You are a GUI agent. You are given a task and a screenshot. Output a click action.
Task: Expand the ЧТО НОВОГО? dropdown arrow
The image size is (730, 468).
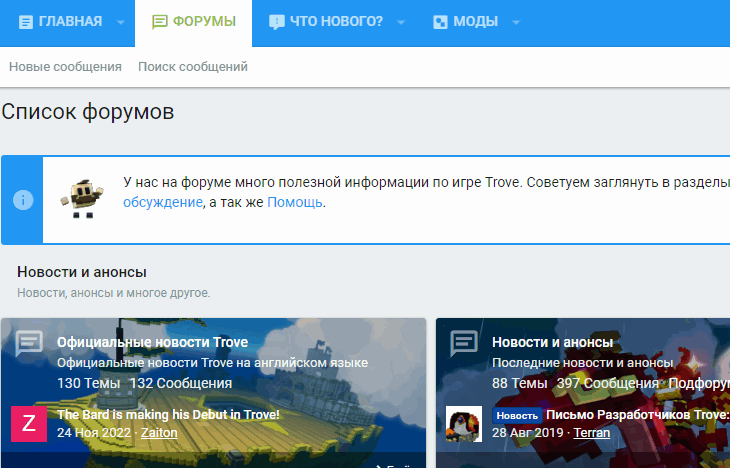[401, 22]
